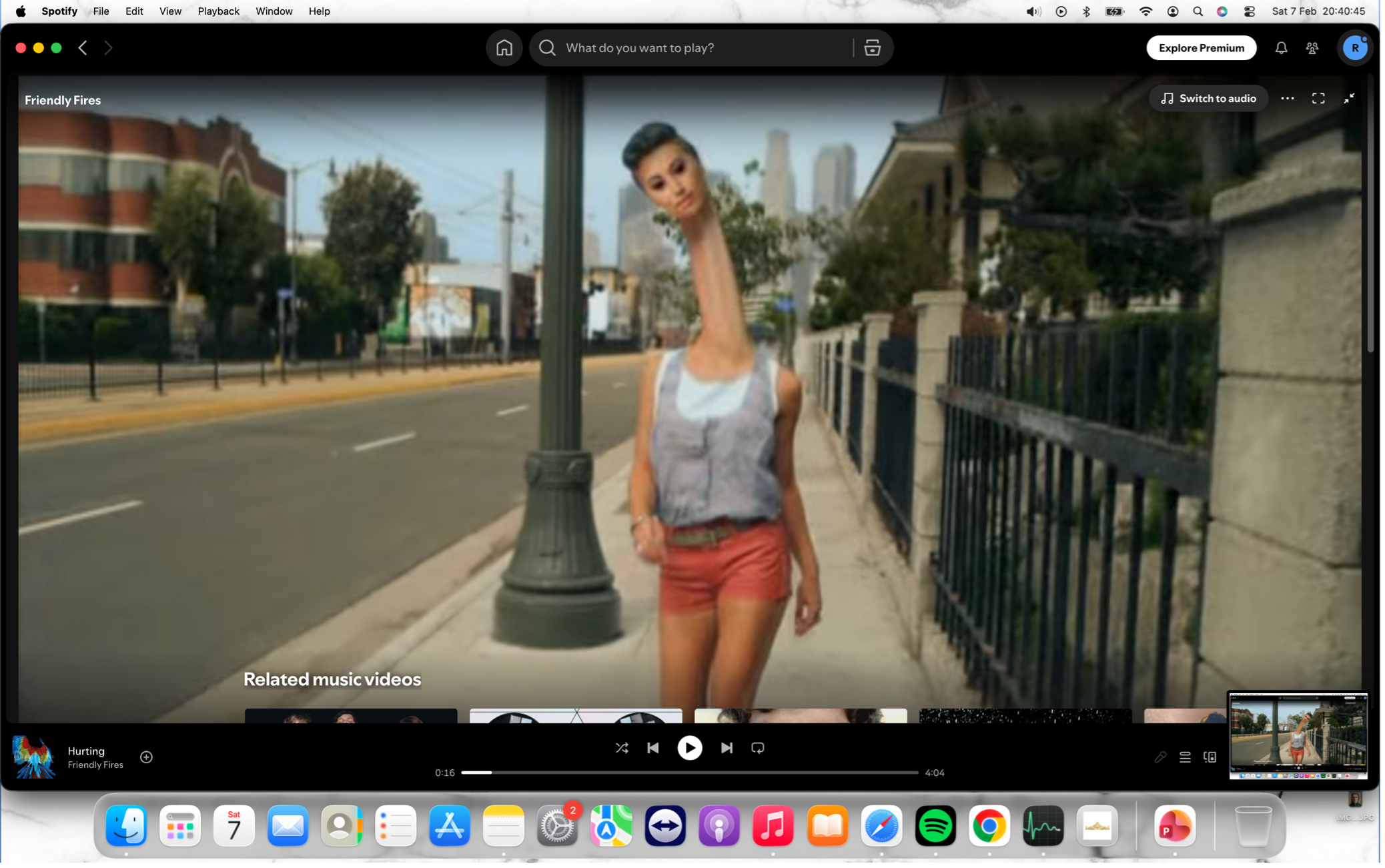
Task: Switch to audio playback
Action: pyautogui.click(x=1208, y=99)
